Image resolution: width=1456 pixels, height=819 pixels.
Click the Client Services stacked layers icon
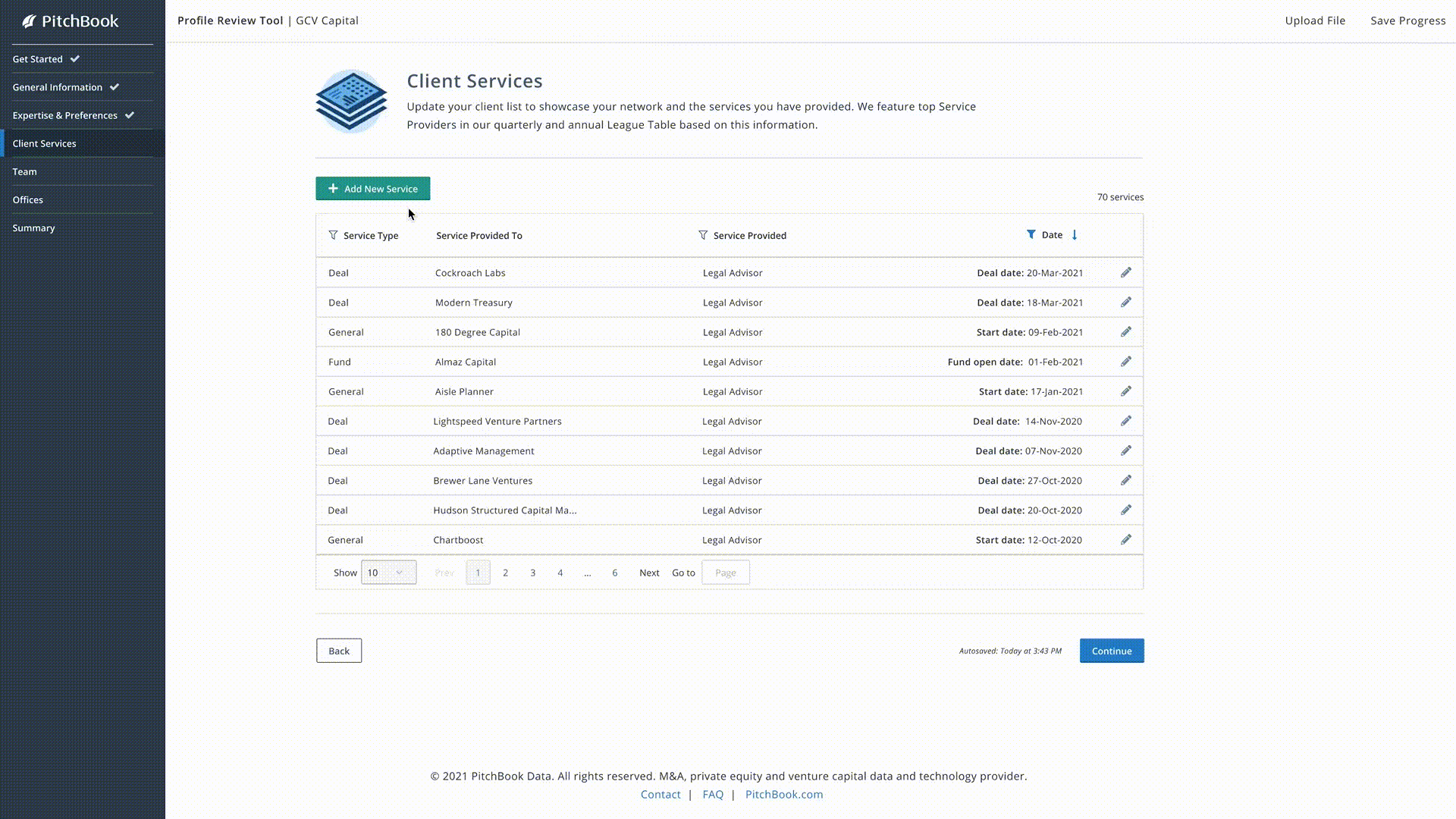coord(351,101)
